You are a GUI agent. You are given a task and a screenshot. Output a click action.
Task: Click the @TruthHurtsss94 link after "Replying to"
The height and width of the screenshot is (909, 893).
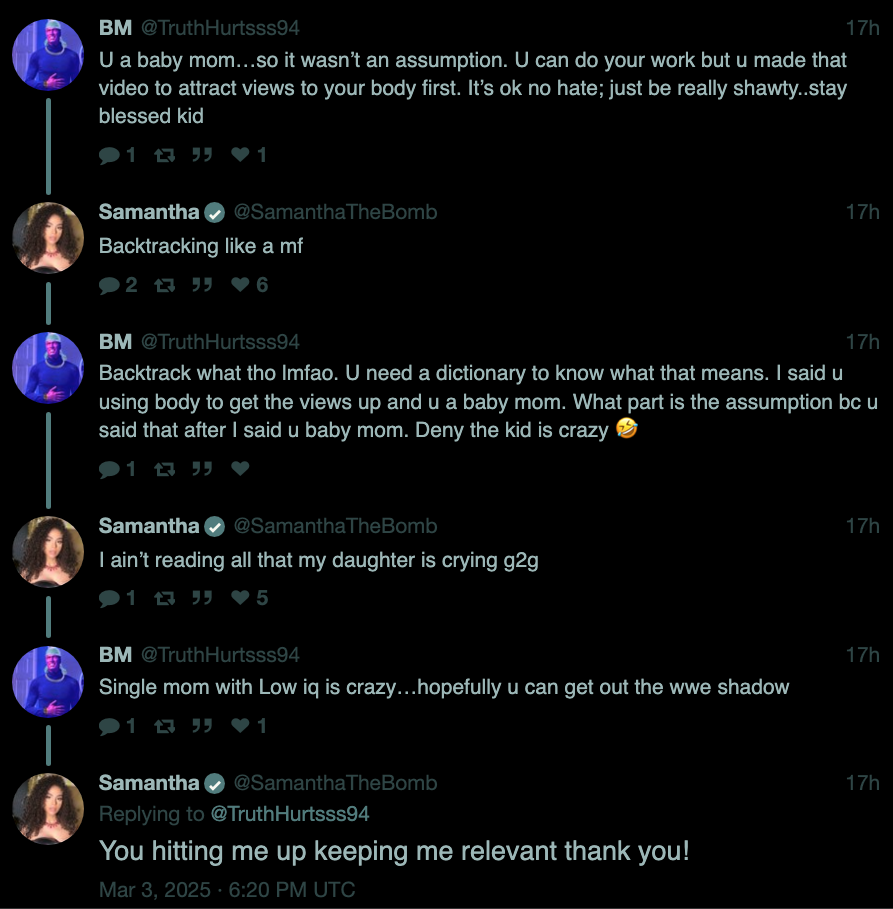pyautogui.click(x=290, y=814)
